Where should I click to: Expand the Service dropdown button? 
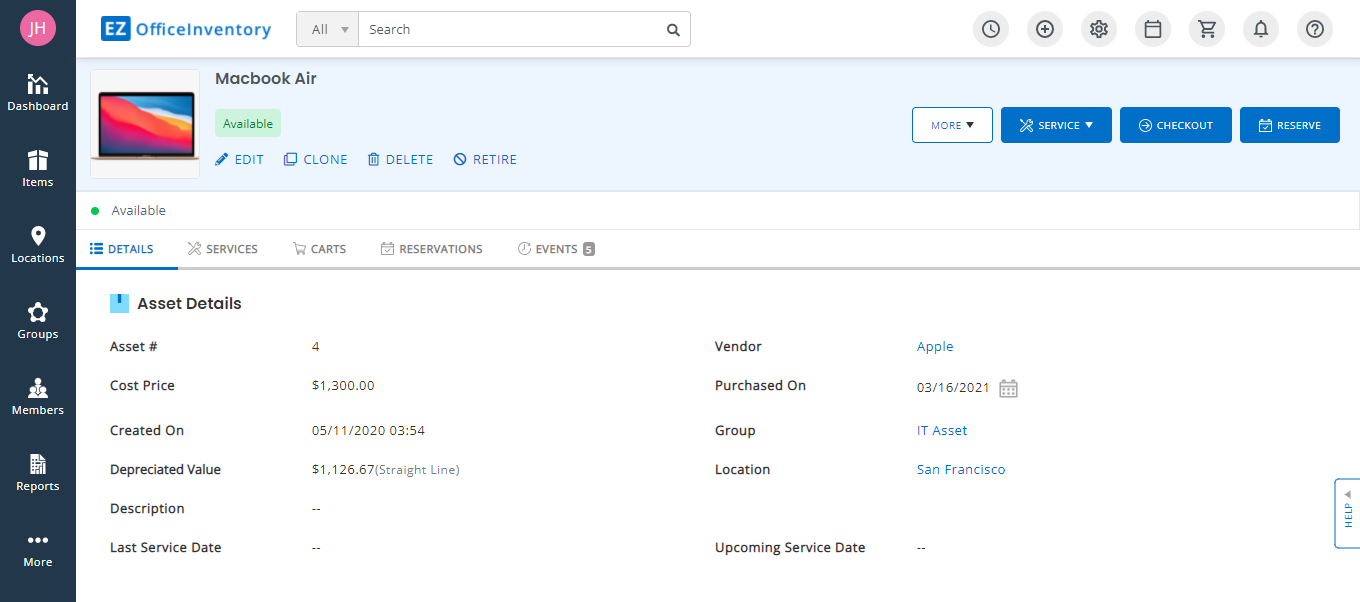[1056, 125]
